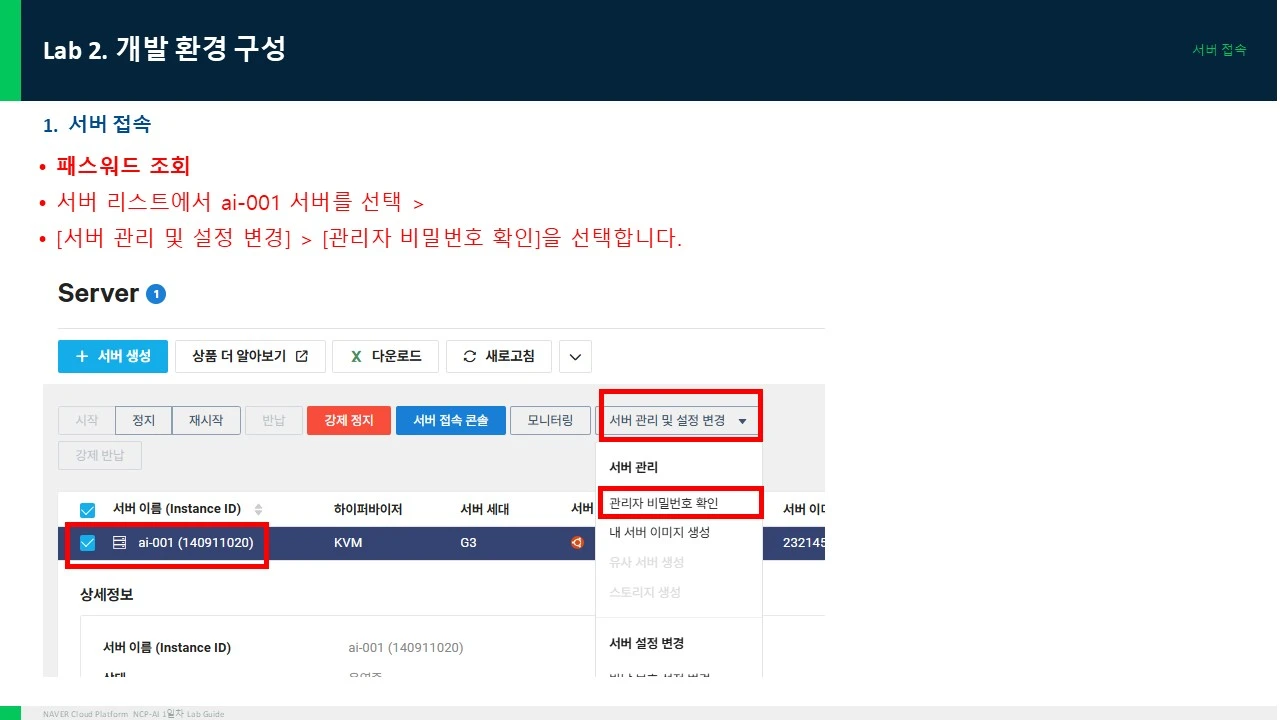1280x720 pixels.
Task: Uncheck the ai-001 server row checkbox
Action: click(87, 543)
